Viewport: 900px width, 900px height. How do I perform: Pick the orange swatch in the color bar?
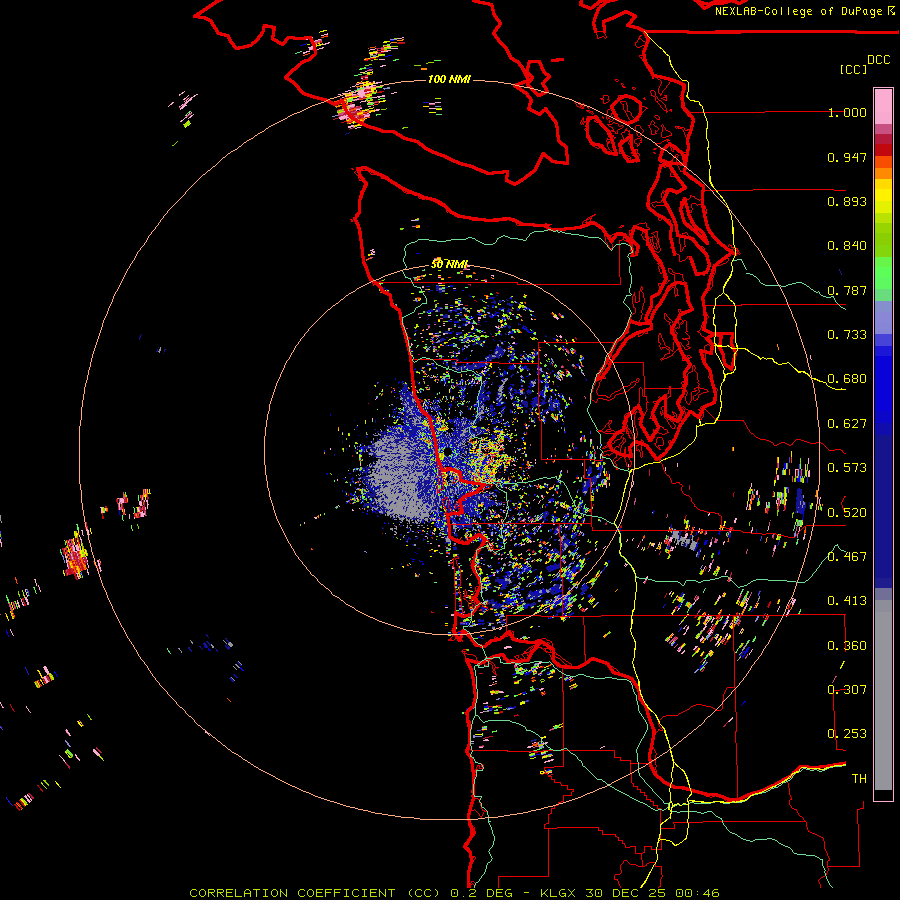pos(883,173)
